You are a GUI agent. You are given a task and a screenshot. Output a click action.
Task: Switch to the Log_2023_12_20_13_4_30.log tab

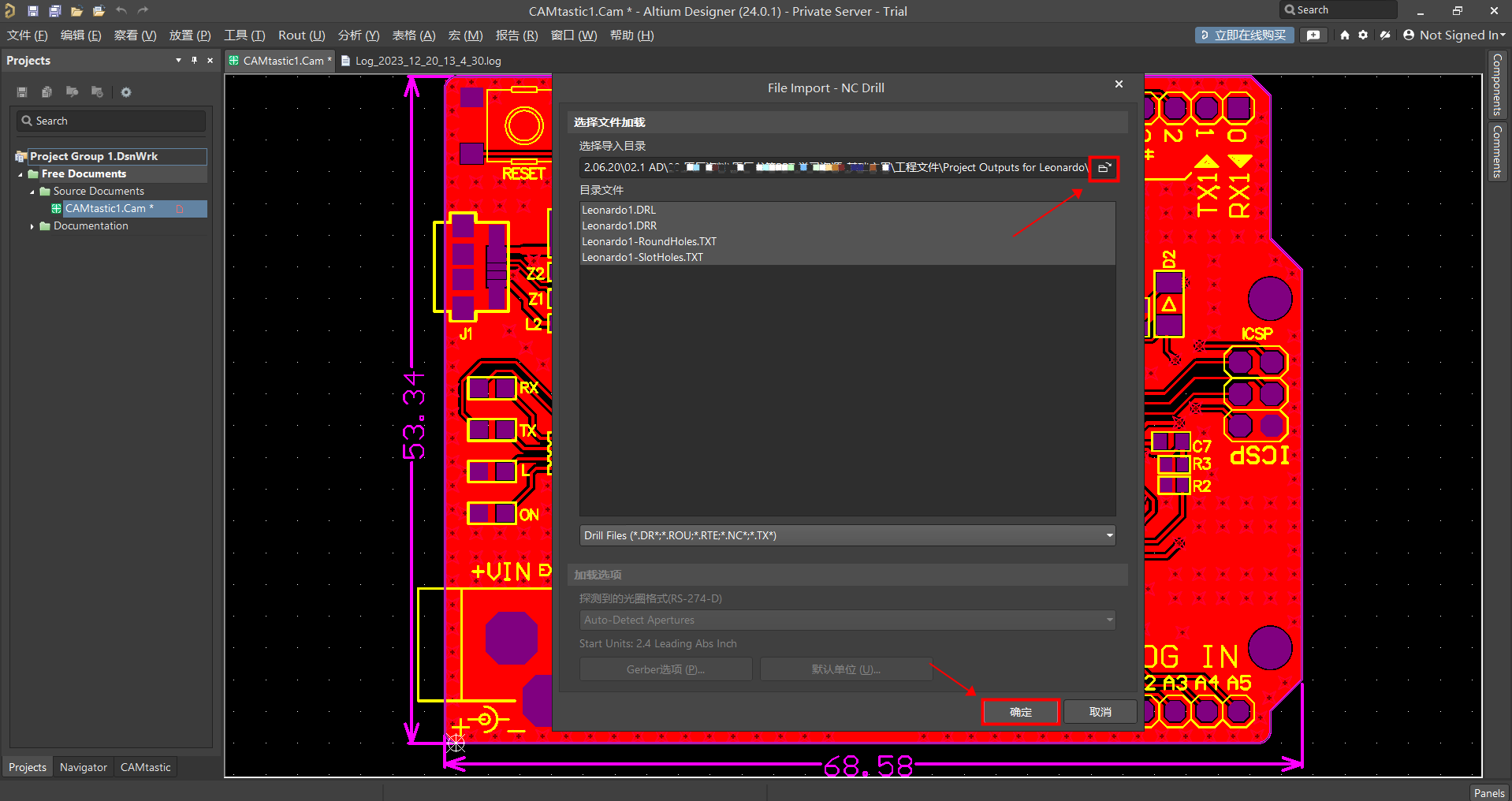click(427, 61)
